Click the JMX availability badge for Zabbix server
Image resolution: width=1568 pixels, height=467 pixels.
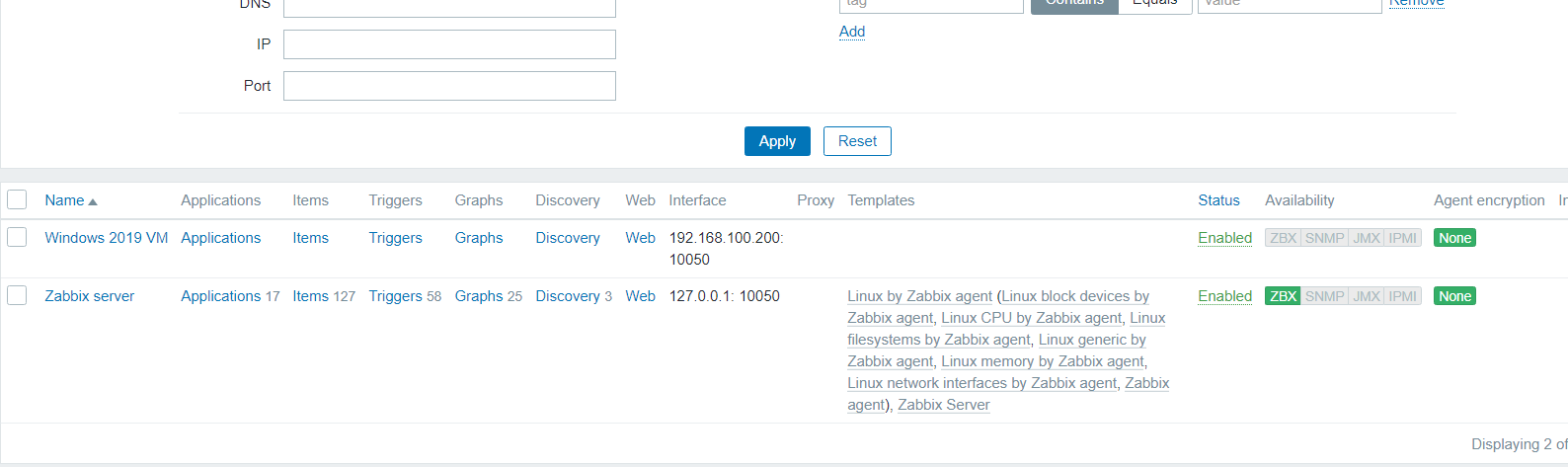(x=1367, y=296)
